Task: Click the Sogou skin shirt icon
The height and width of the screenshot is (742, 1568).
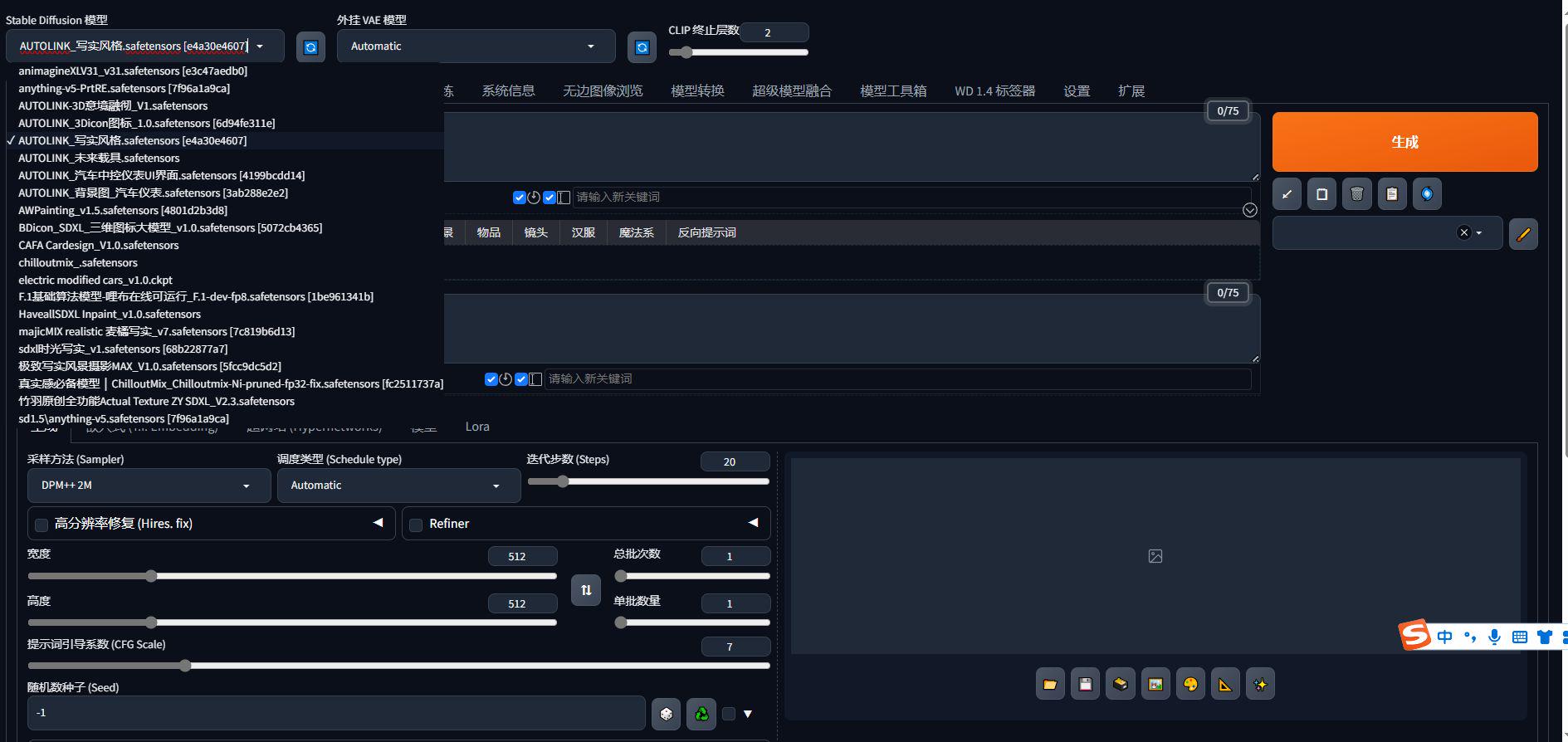Action: coord(1544,637)
